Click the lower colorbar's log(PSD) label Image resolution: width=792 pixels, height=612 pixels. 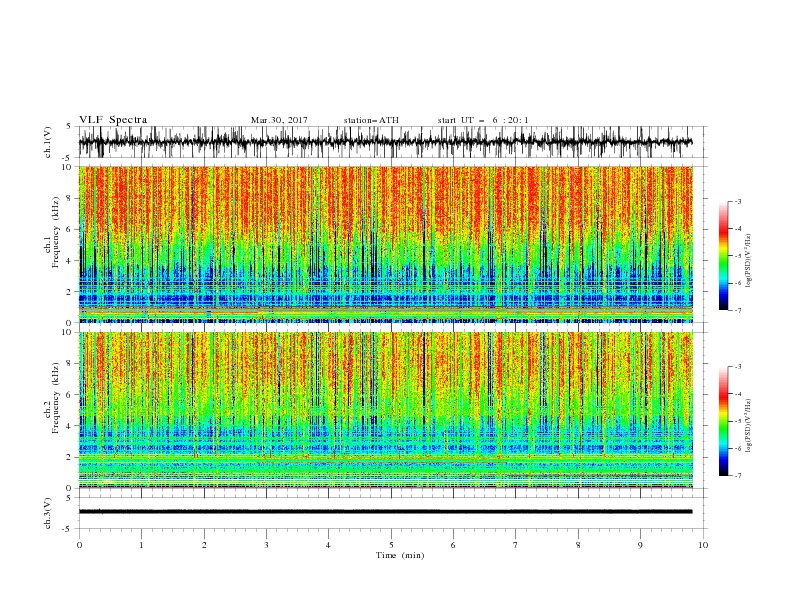point(749,425)
